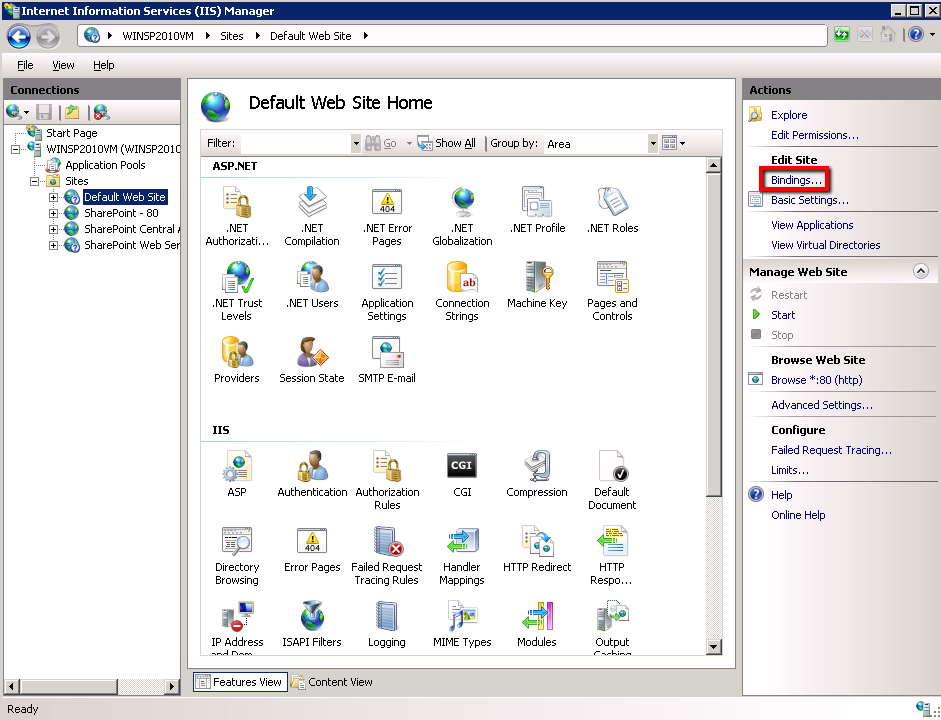941x720 pixels.
Task: Expand the SharePoint - 80 site node
Action: (54, 213)
